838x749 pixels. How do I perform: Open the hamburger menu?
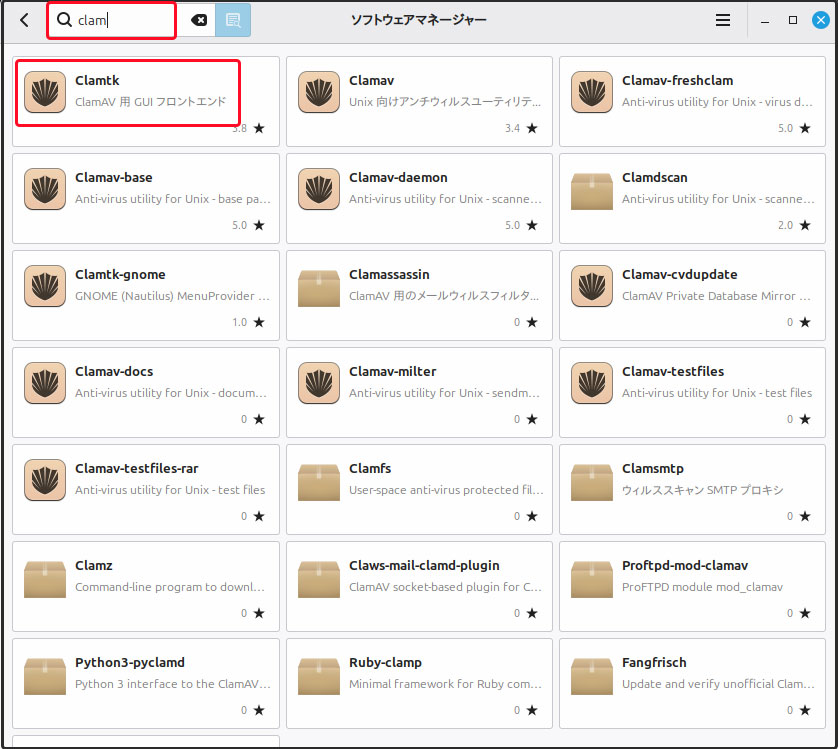723,20
